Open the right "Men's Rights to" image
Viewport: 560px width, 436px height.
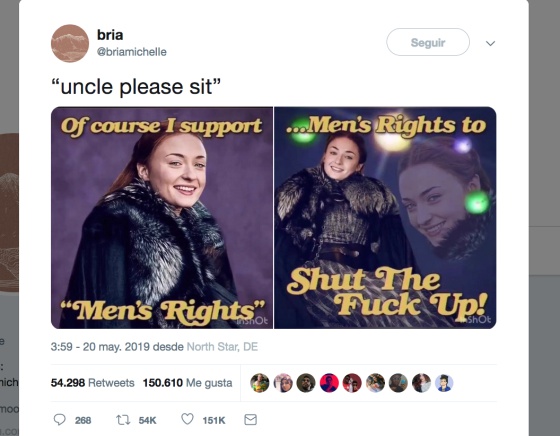[385, 217]
